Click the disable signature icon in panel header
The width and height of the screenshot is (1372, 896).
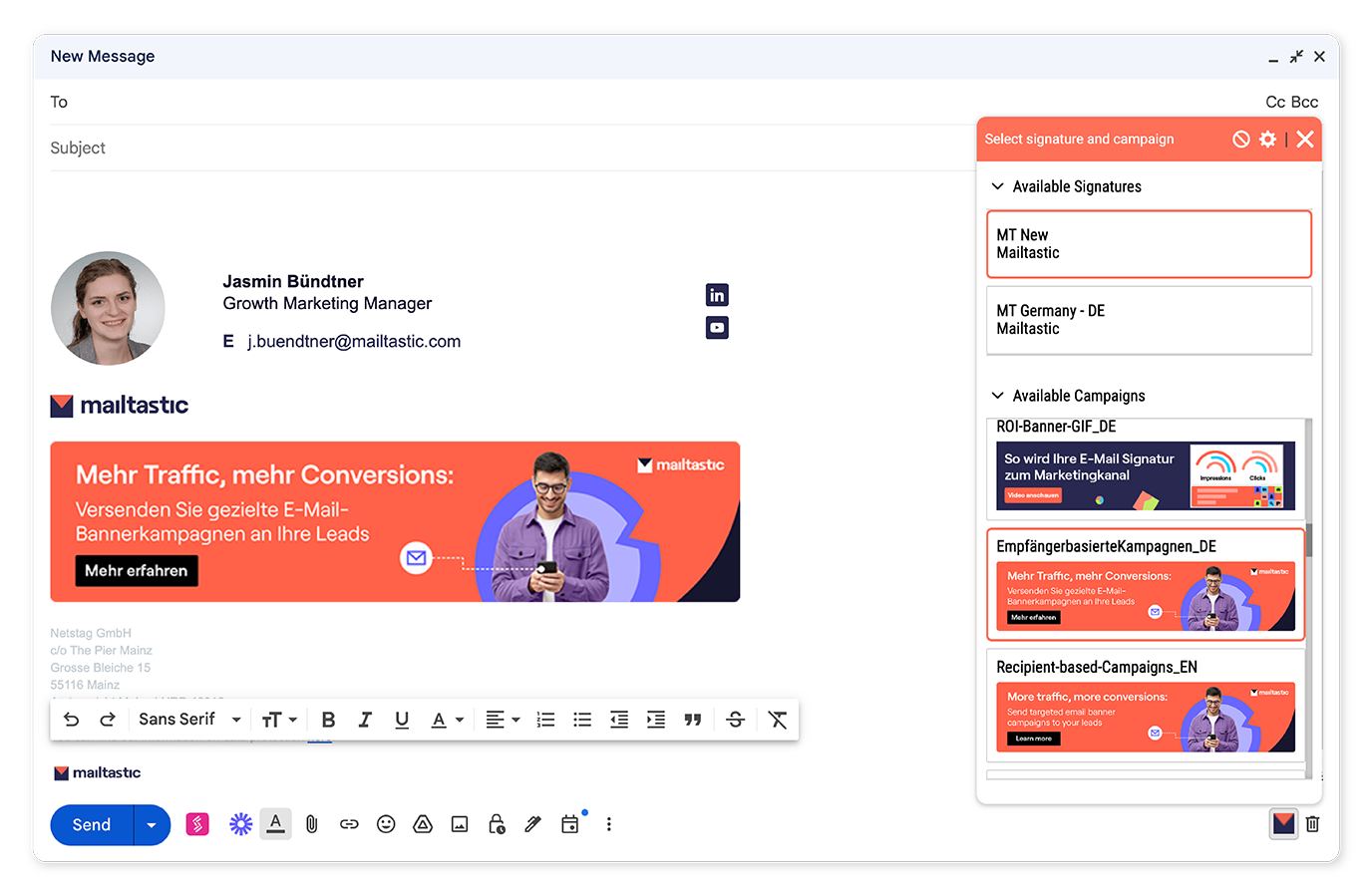click(x=1240, y=140)
